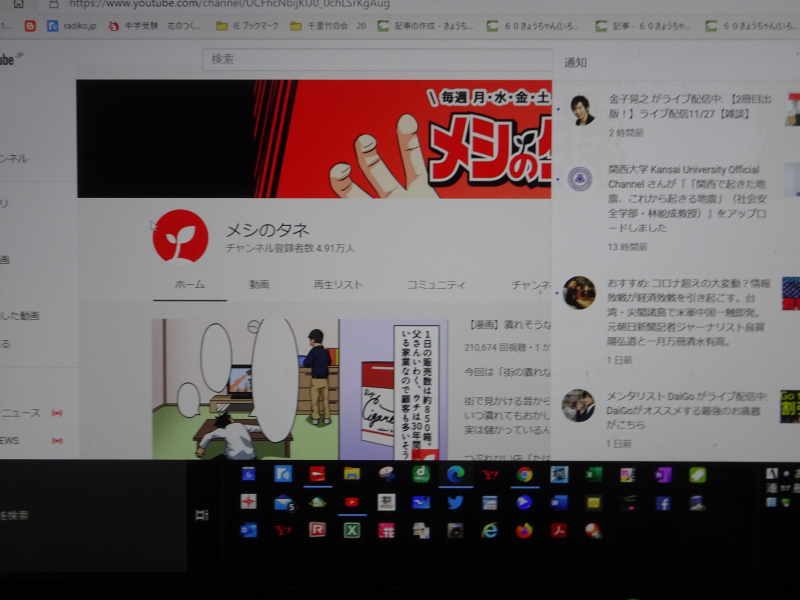Open the radiko taskbar icon
The height and width of the screenshot is (600, 800).
[x=283, y=474]
